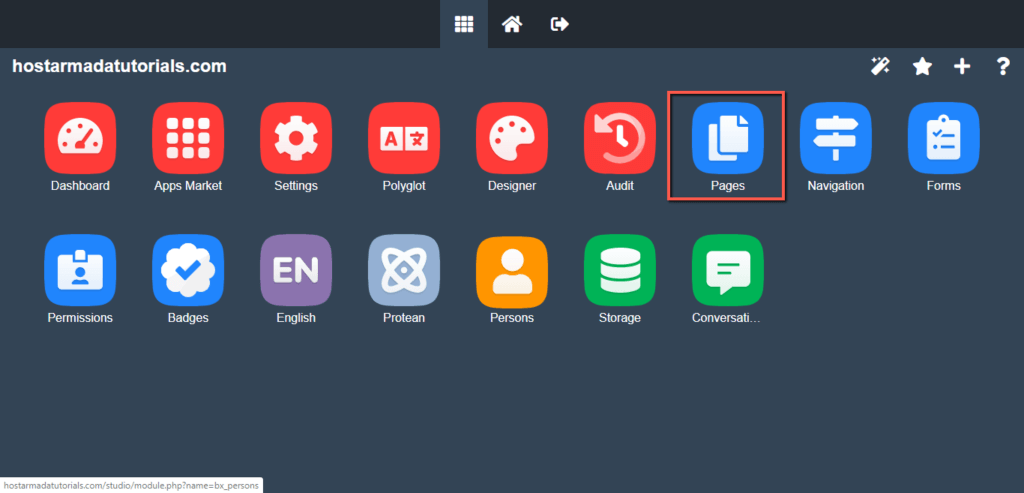Viewport: 1024px width, 493px height.
Task: Select the apps grid tab in the top bar
Action: click(x=464, y=24)
